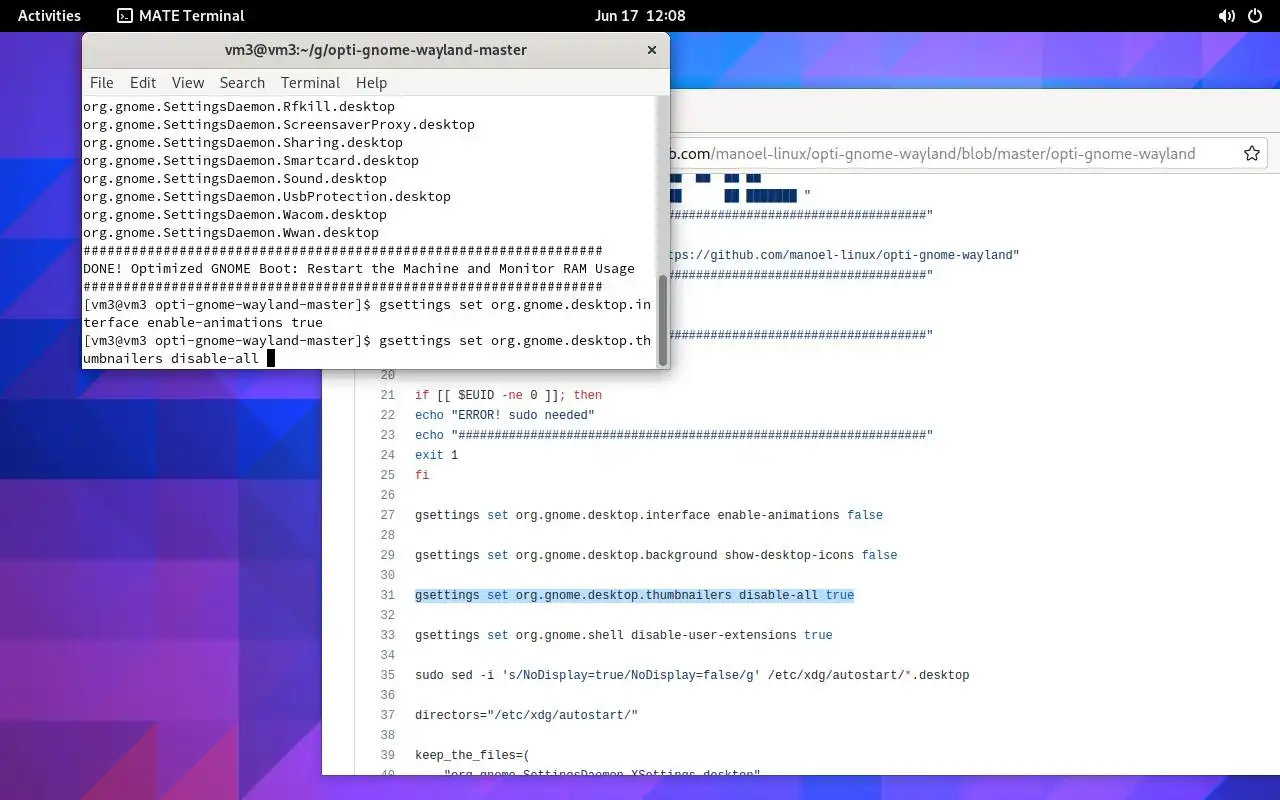Image resolution: width=1280 pixels, height=800 pixels.
Task: Open the terminal File menu
Action: pos(102,83)
